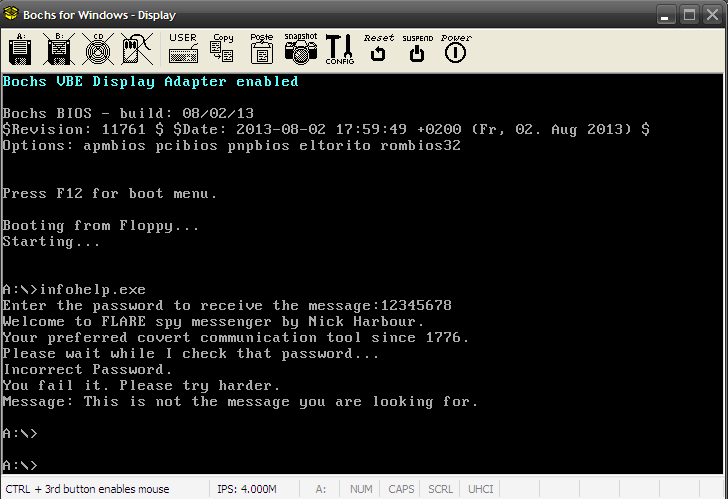Viewport: 728px width, 499px height.
Task: Click 'Press F12 for boot menu.' line
Action: (x=110, y=194)
